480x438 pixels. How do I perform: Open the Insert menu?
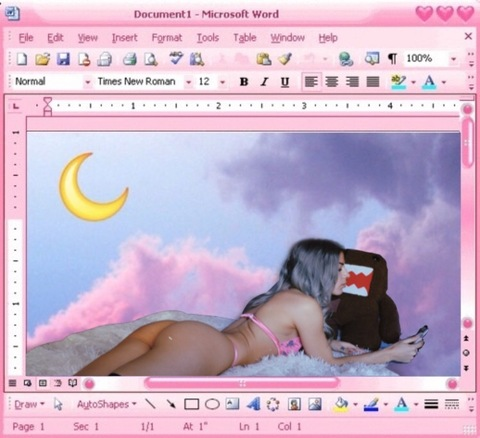pyautogui.click(x=125, y=38)
